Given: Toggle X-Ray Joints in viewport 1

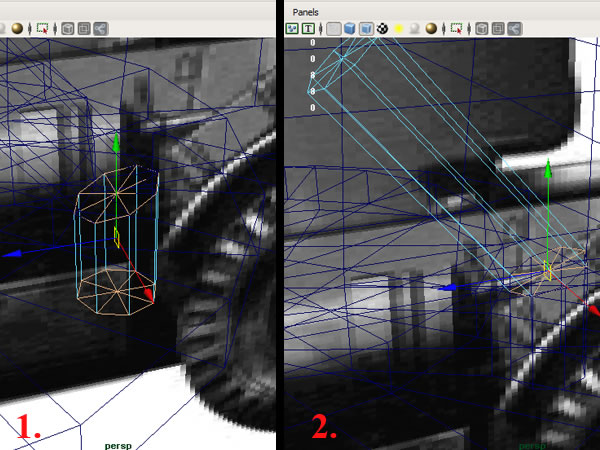Looking at the screenshot, I should pyautogui.click(x=100, y=28).
